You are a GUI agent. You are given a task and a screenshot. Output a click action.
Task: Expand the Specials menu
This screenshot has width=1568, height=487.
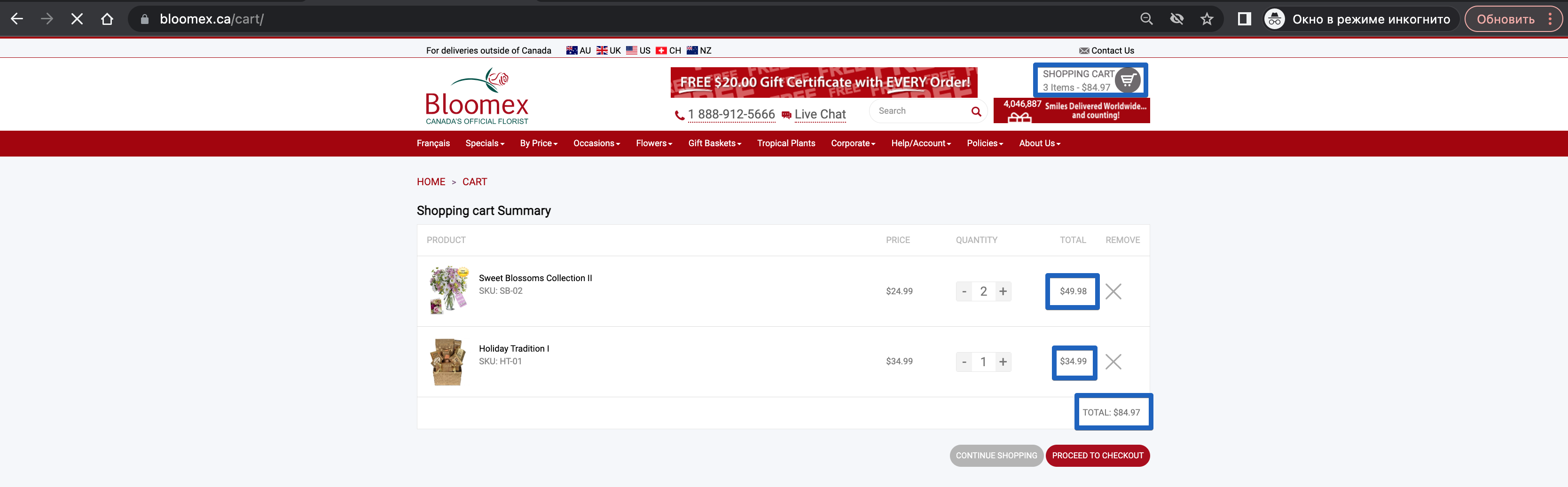pos(485,143)
